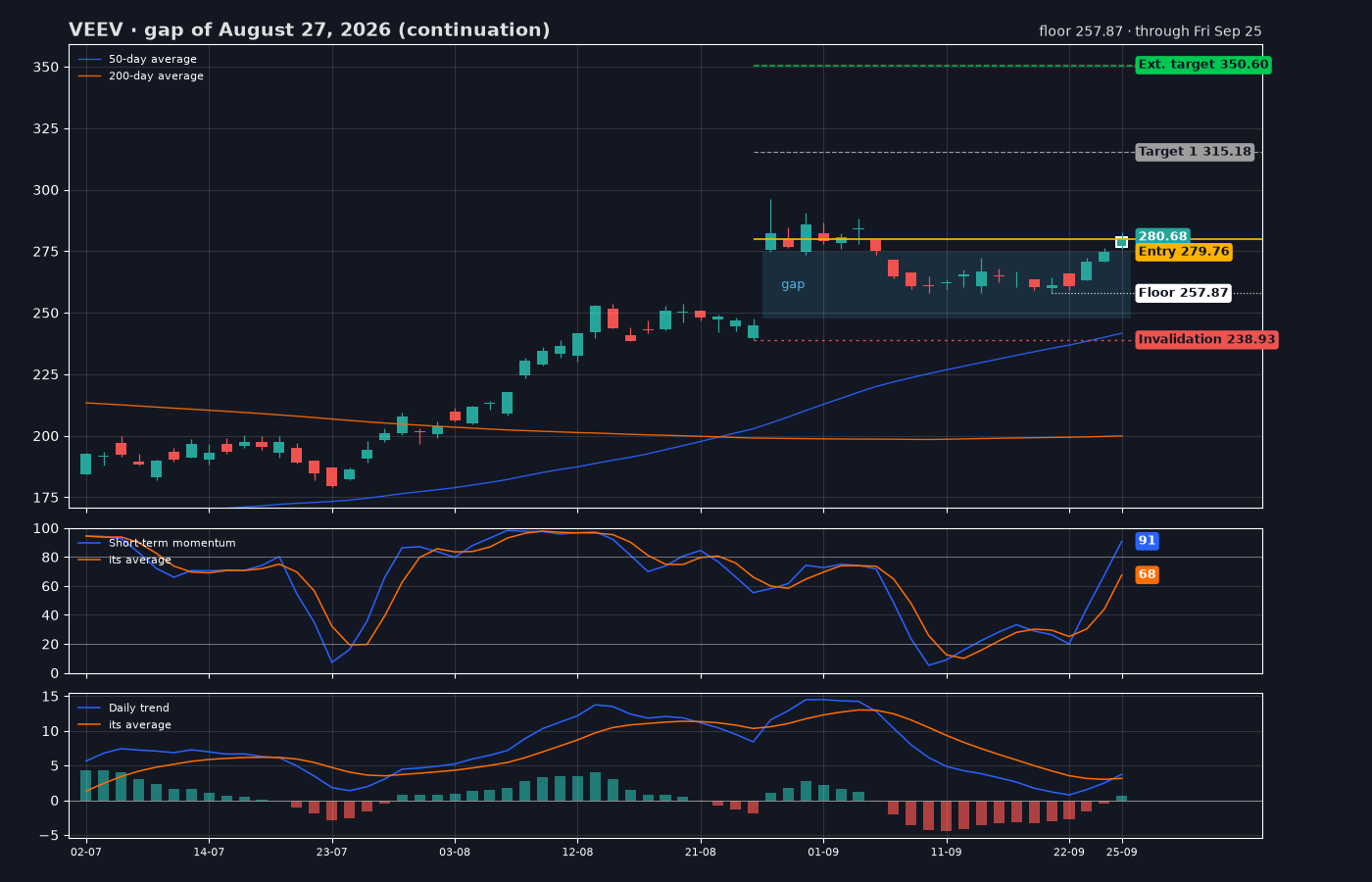The width and height of the screenshot is (1372, 882).
Task: Click the highlighted last candle marker
Action: pos(1122,241)
